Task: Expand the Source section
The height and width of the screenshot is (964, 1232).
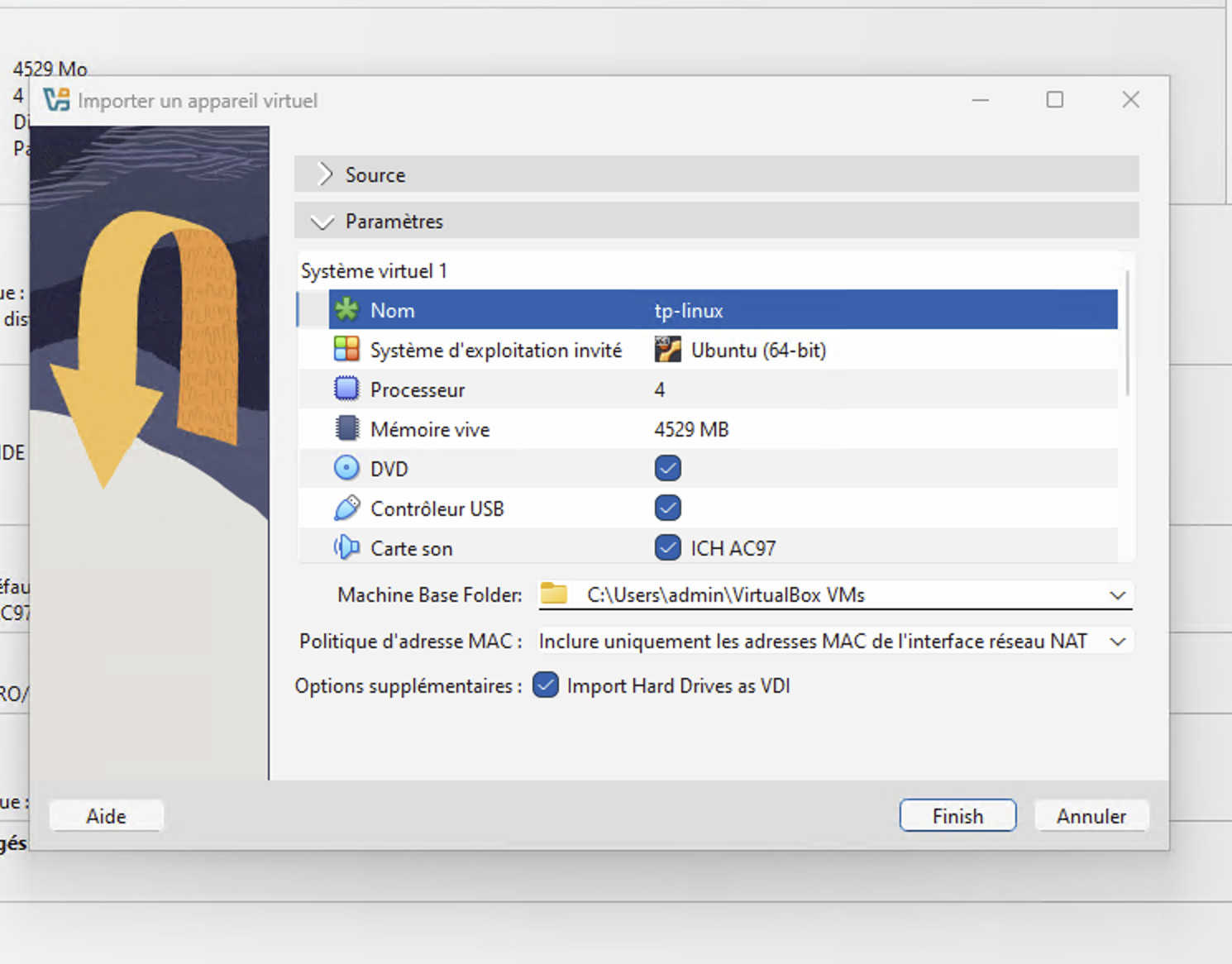Action: 325,174
